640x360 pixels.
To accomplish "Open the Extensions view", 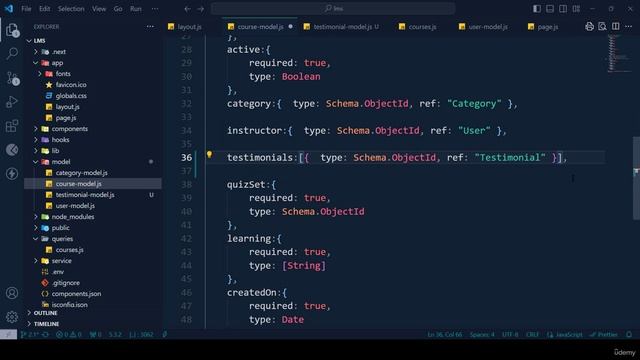I will [12, 126].
